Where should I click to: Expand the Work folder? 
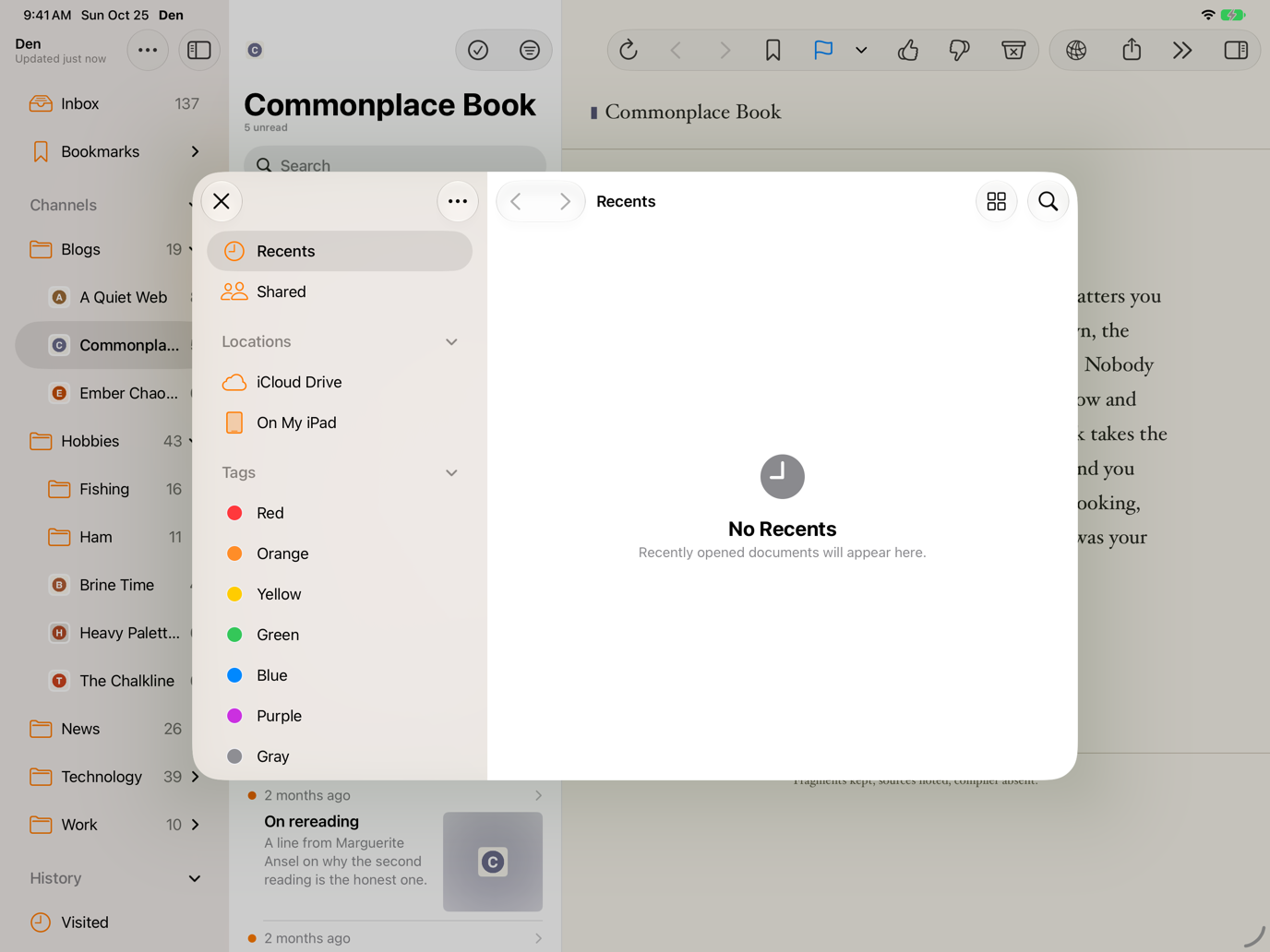[195, 825]
